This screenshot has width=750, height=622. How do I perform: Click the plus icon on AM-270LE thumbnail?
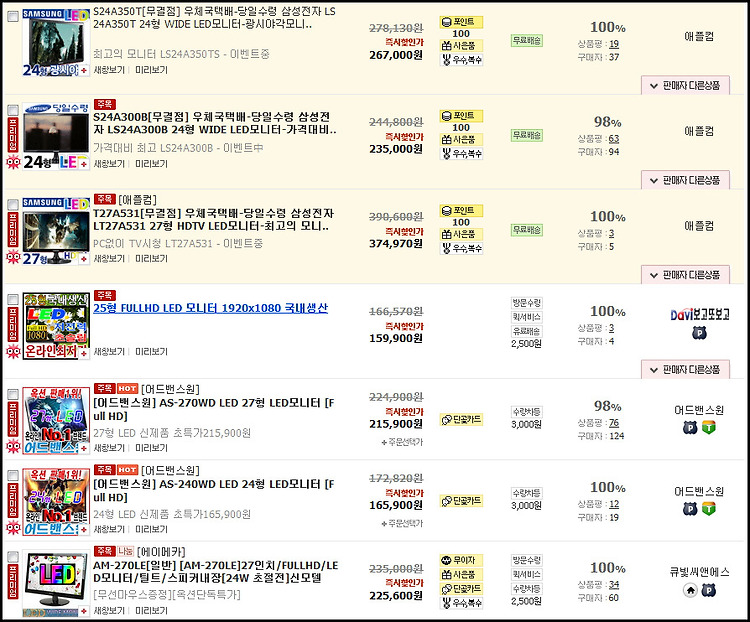pos(84,611)
